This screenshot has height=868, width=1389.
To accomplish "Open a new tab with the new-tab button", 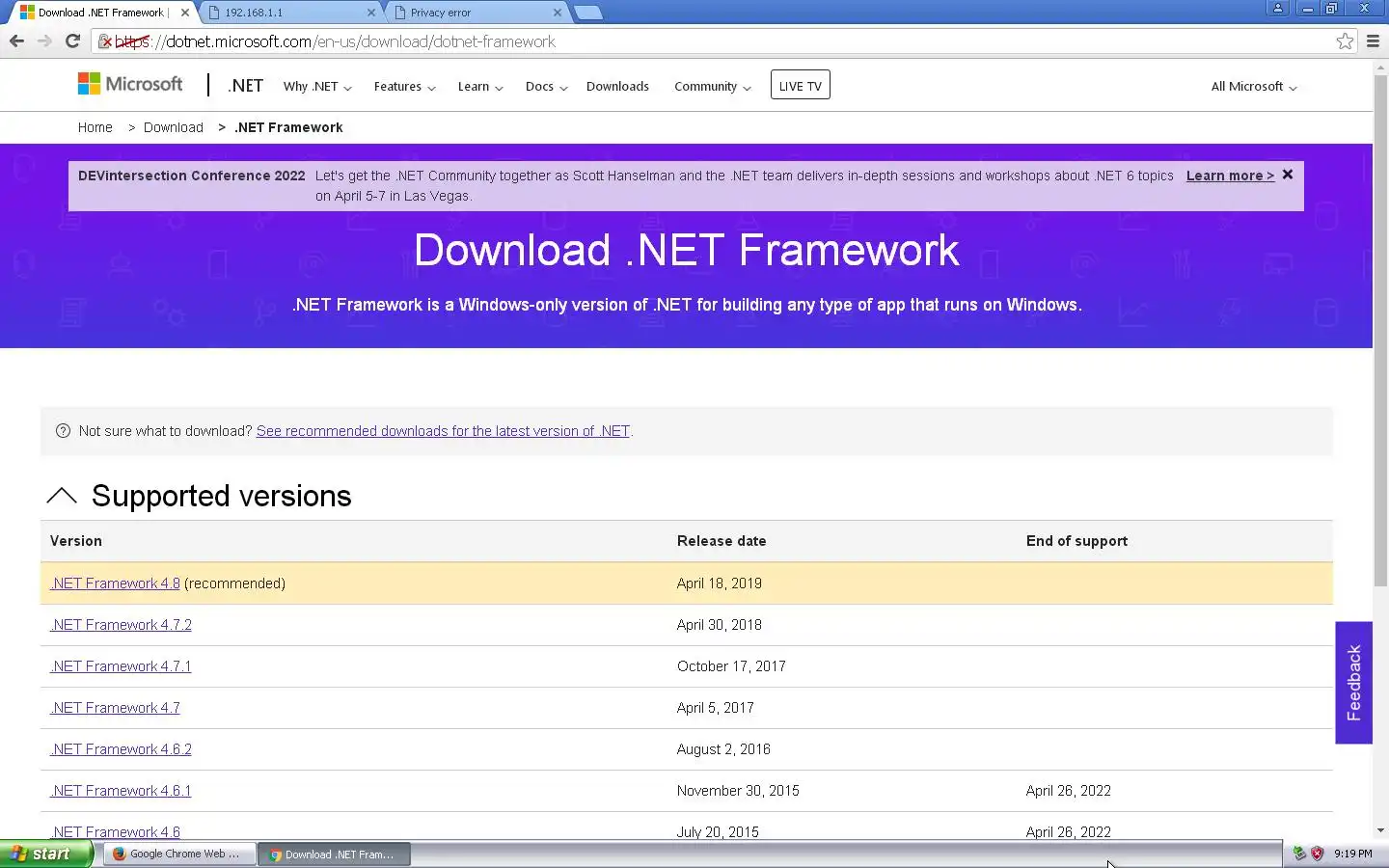I will point(587,13).
